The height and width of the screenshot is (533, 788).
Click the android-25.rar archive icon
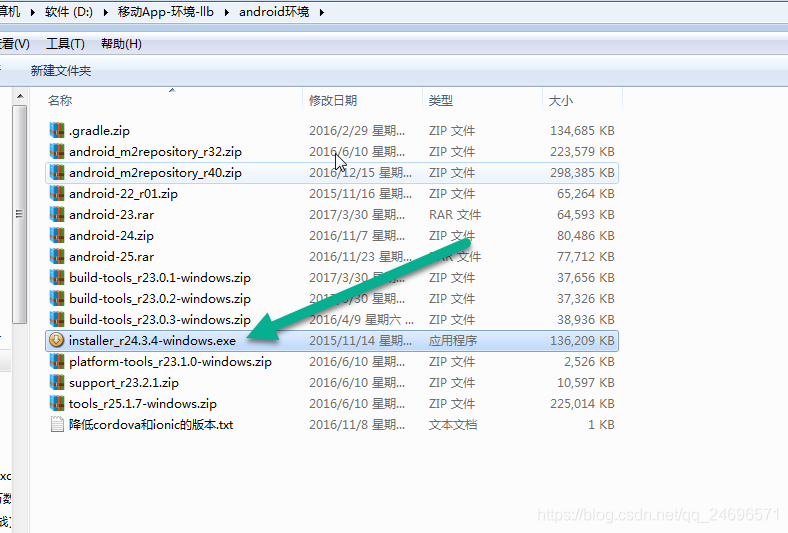(x=57, y=257)
